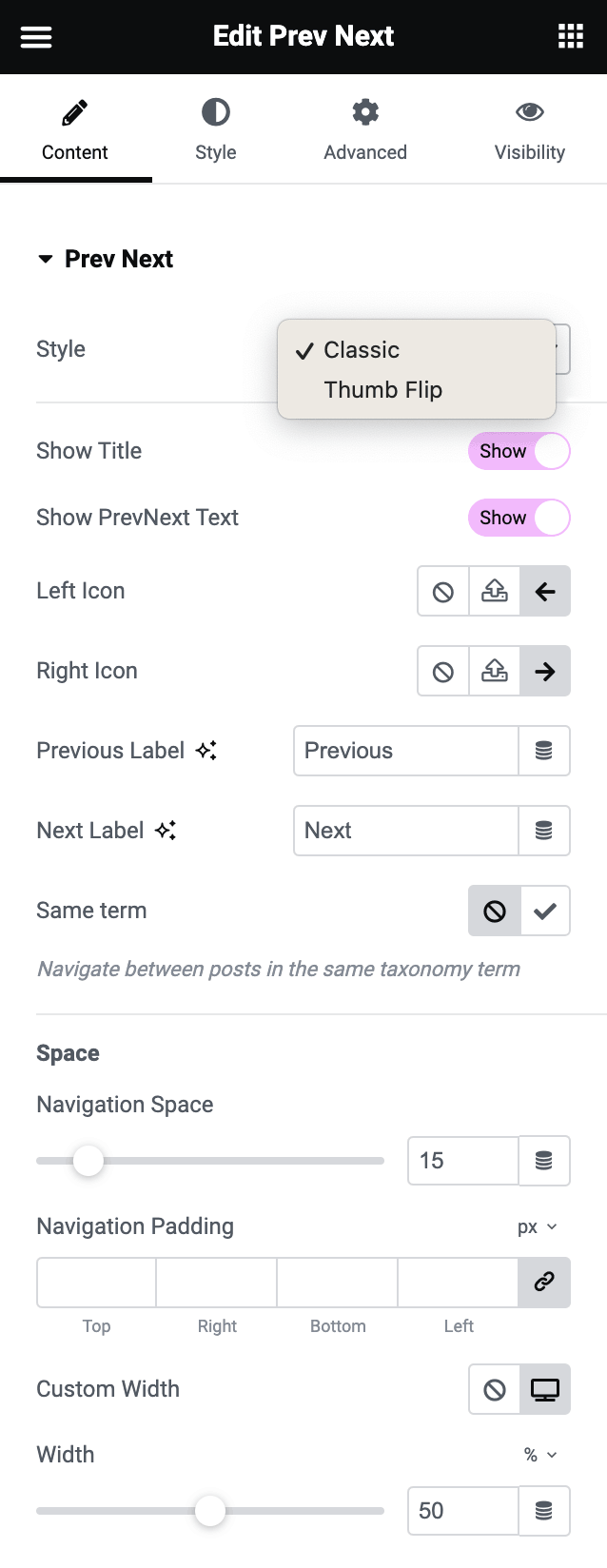Toggle the Show PrevNext Text switch
Viewport: 607px width, 1568px height.
[x=519, y=518]
